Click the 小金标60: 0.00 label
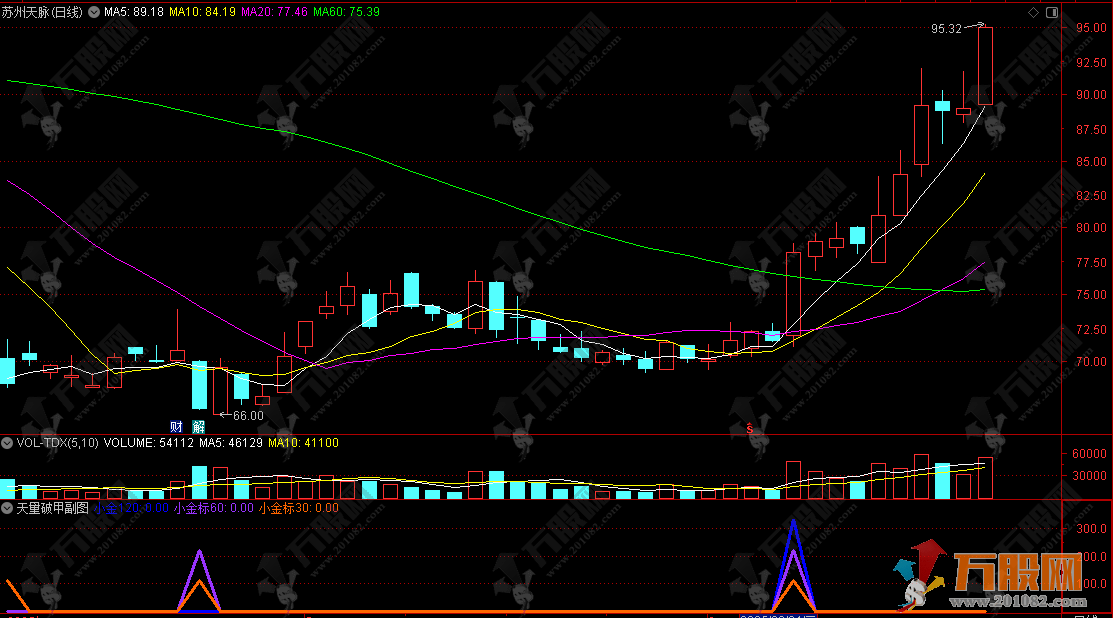Image resolution: width=1113 pixels, height=618 pixels. click(214, 508)
